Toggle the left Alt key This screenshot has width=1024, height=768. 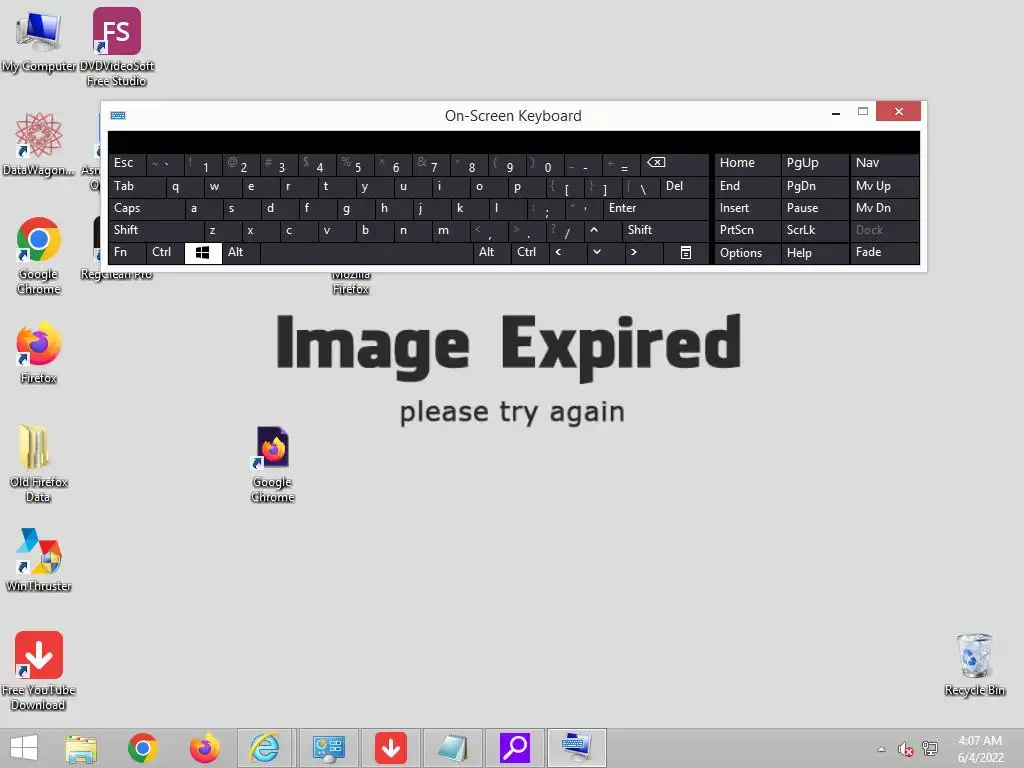[x=241, y=252]
